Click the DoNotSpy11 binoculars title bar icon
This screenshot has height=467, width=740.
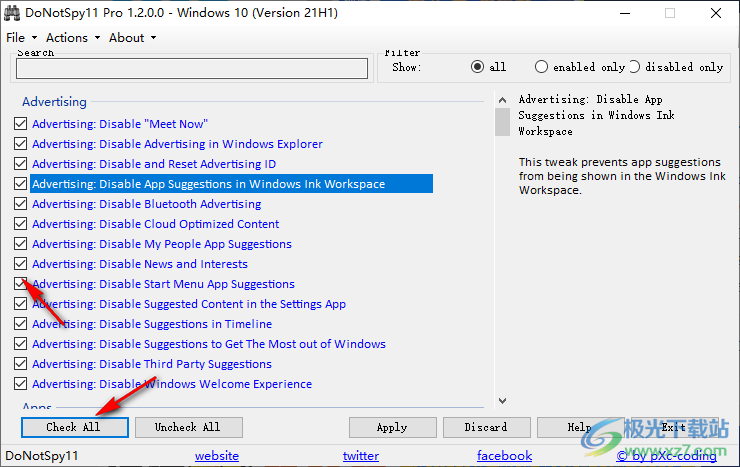(12, 13)
